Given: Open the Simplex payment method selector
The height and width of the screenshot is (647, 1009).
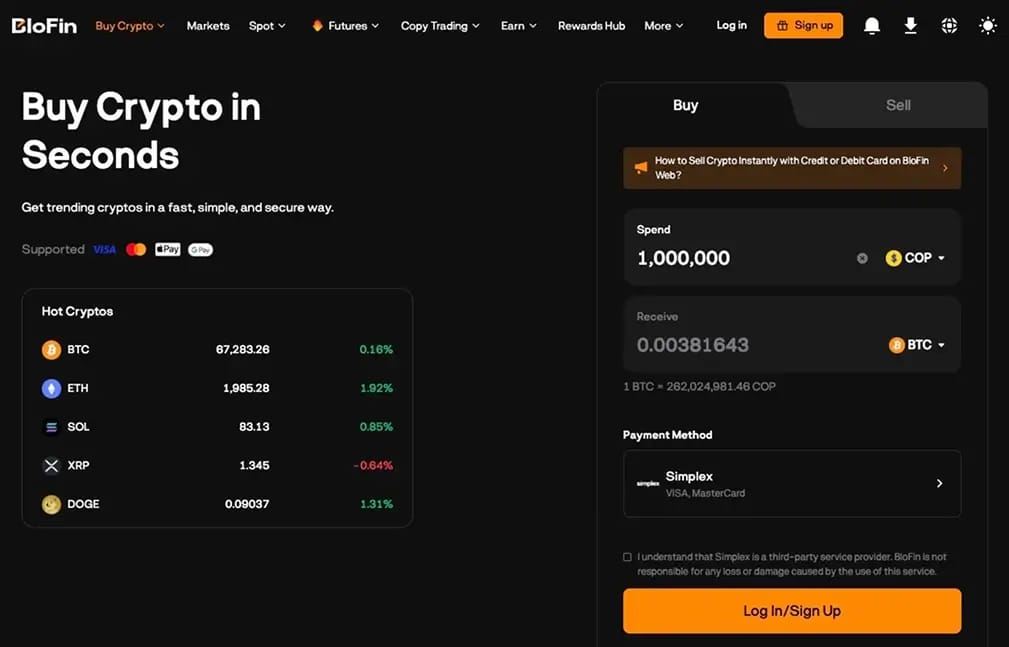Looking at the screenshot, I should click(792, 483).
